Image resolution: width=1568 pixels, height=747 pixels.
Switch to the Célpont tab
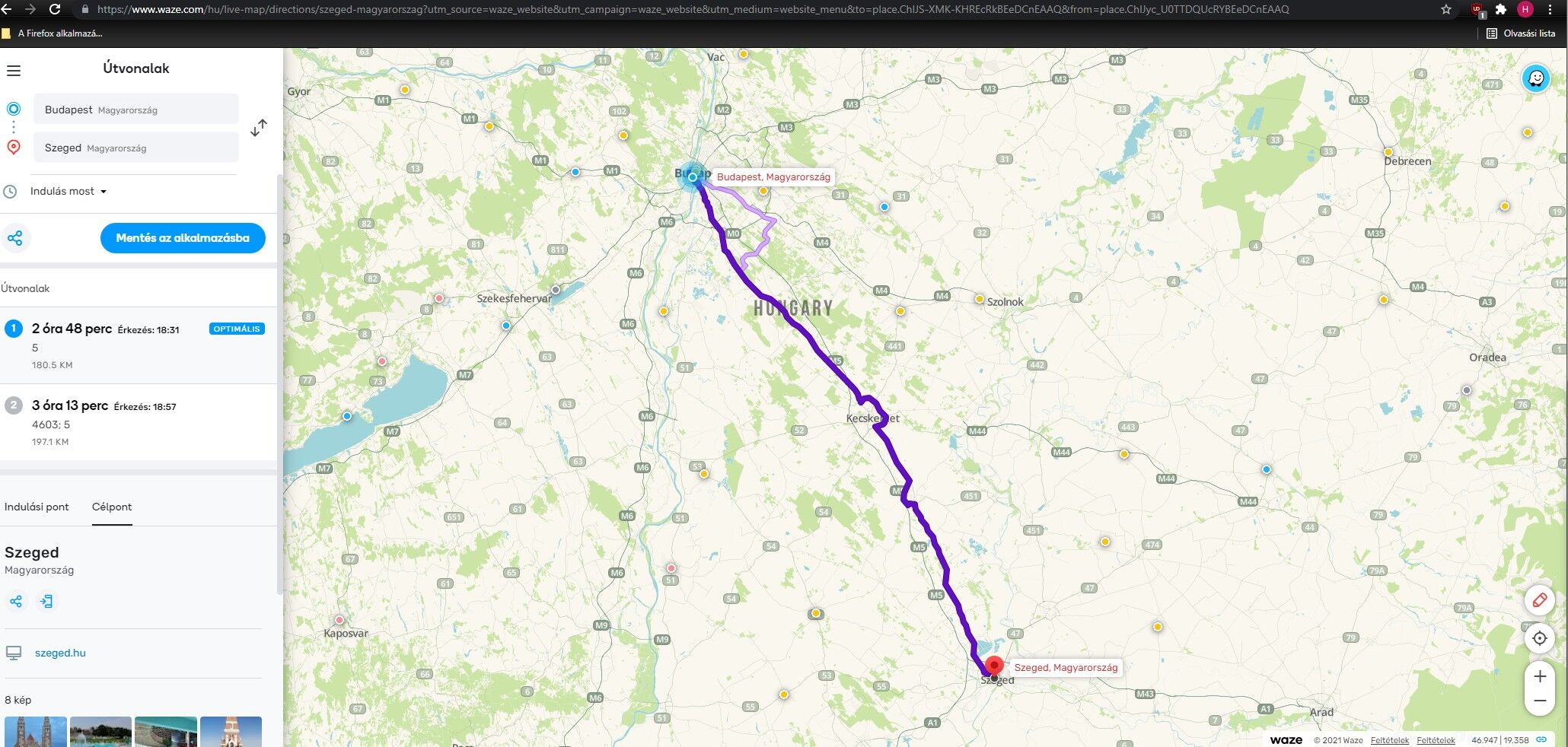(112, 507)
